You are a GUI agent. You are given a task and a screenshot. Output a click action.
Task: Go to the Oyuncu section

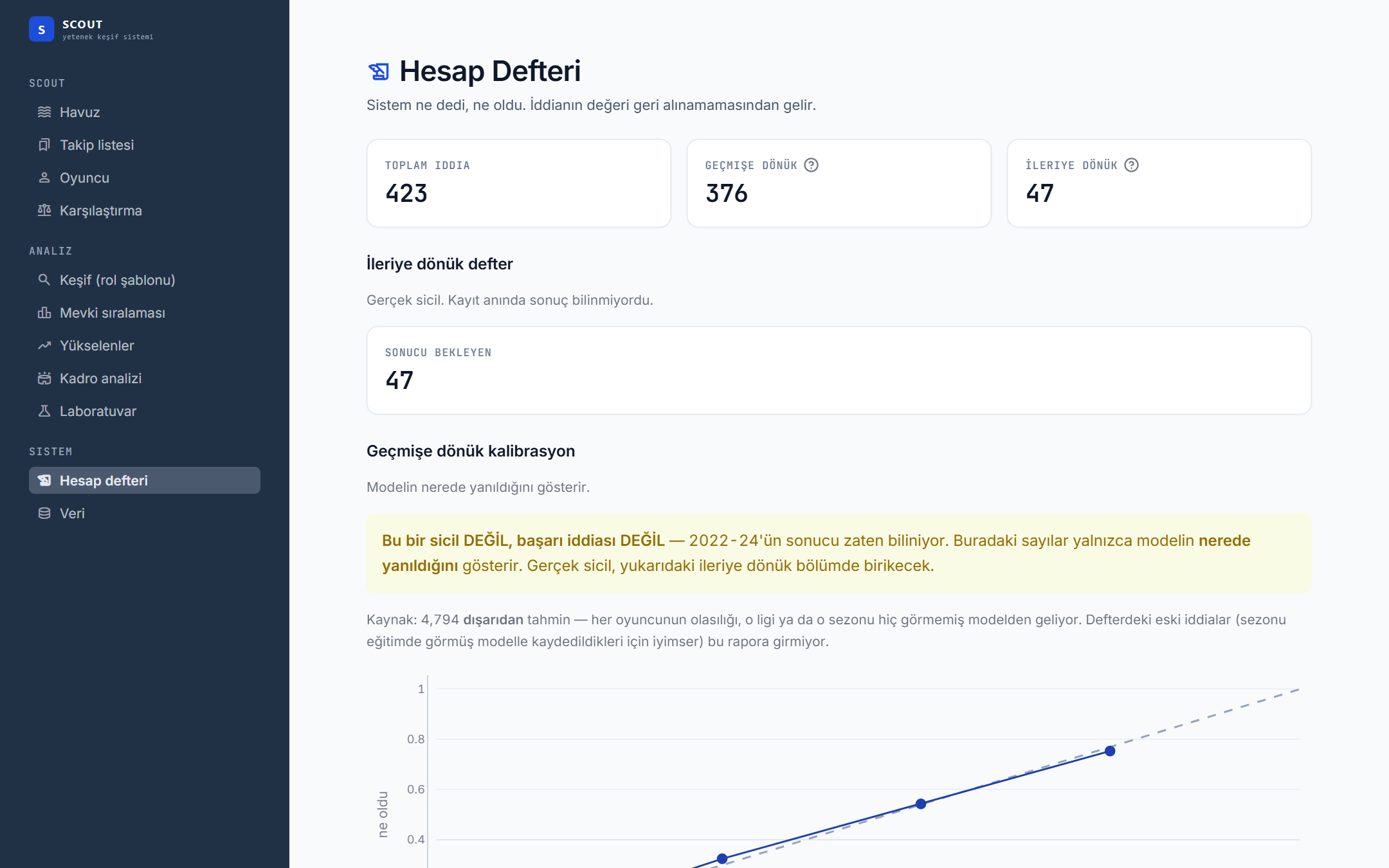[x=145, y=177]
